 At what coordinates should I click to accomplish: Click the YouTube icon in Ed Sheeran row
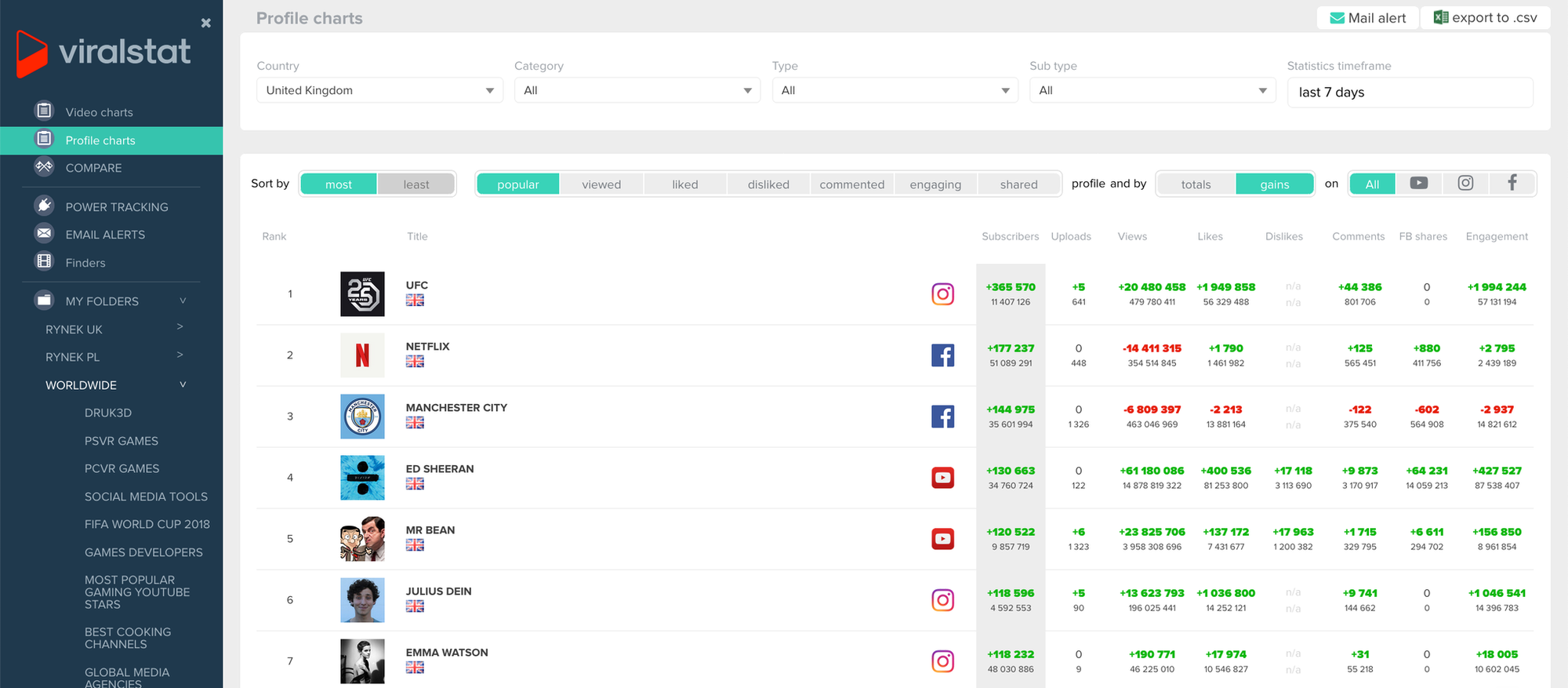point(942,478)
